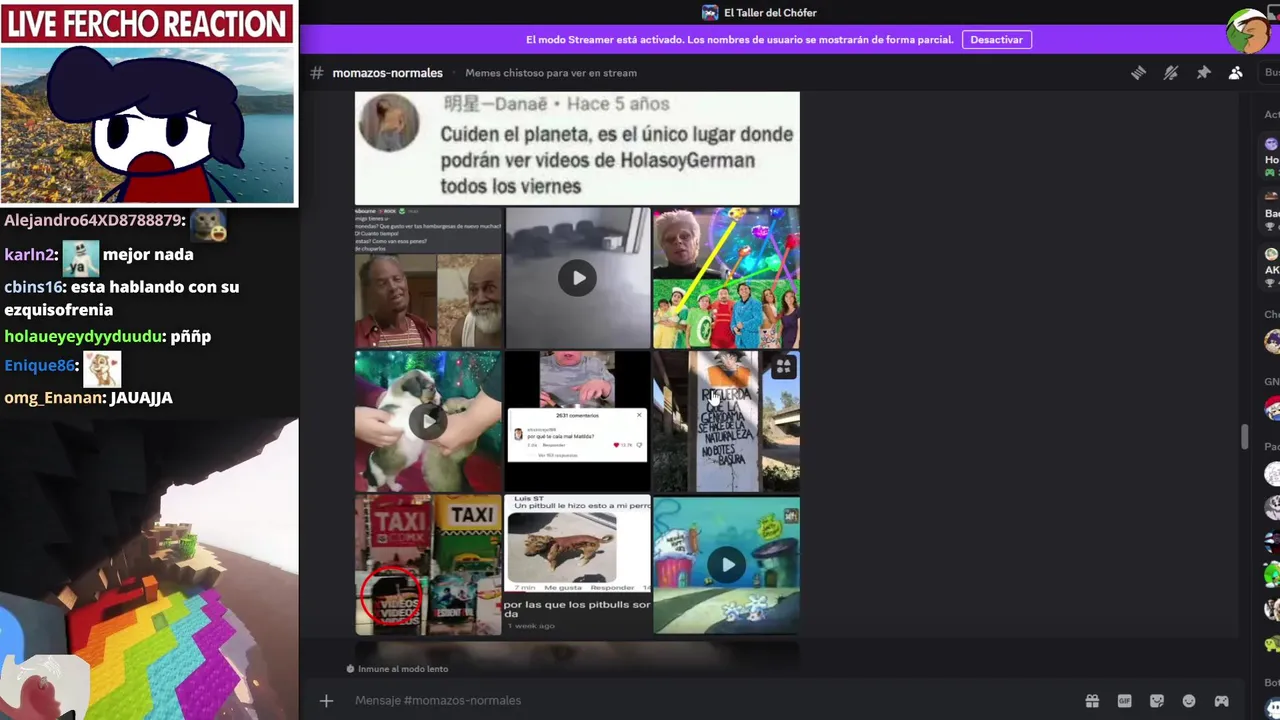Open the GIF picker
The image size is (1280, 720).
click(1124, 701)
